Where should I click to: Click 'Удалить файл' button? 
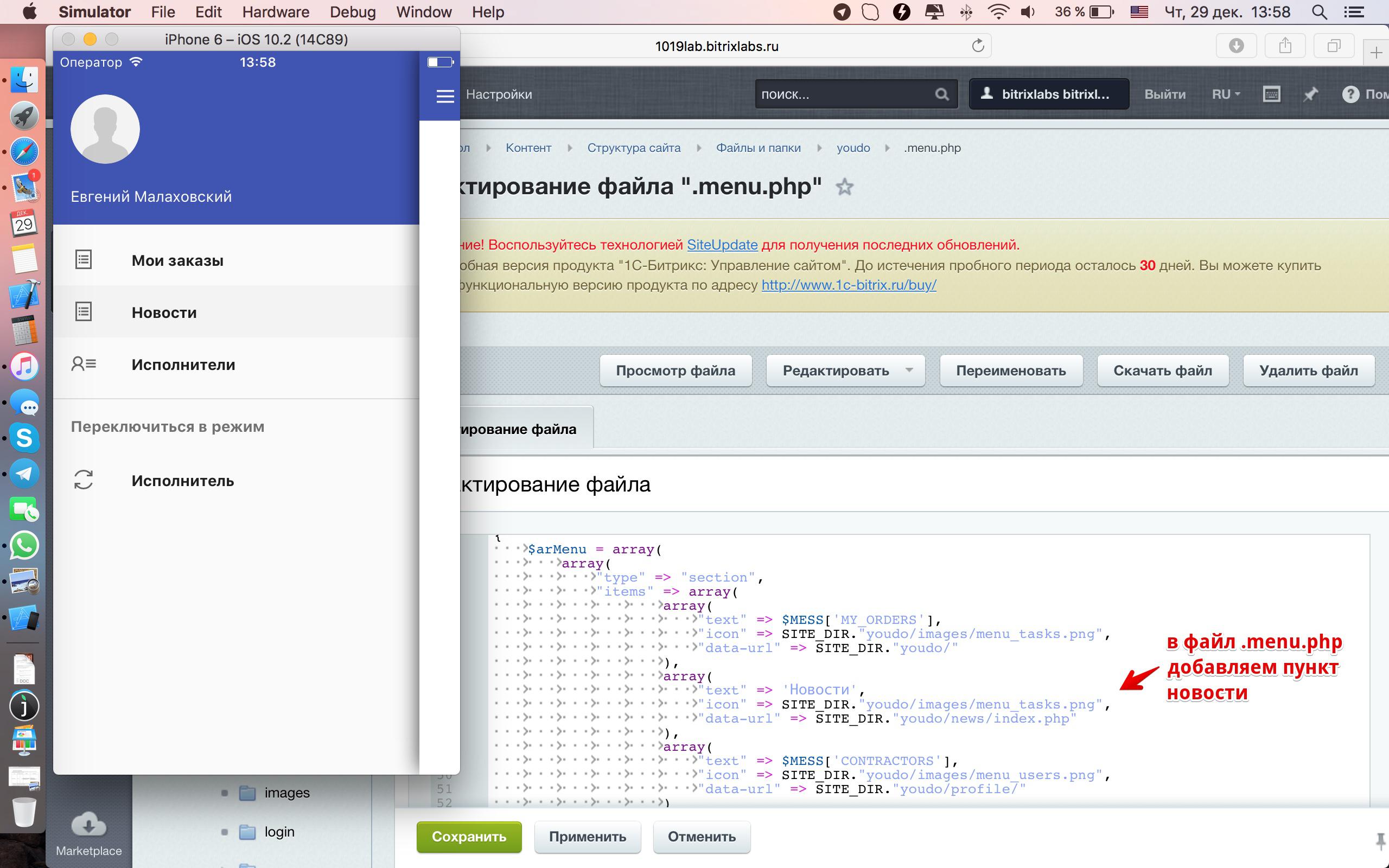(1308, 371)
